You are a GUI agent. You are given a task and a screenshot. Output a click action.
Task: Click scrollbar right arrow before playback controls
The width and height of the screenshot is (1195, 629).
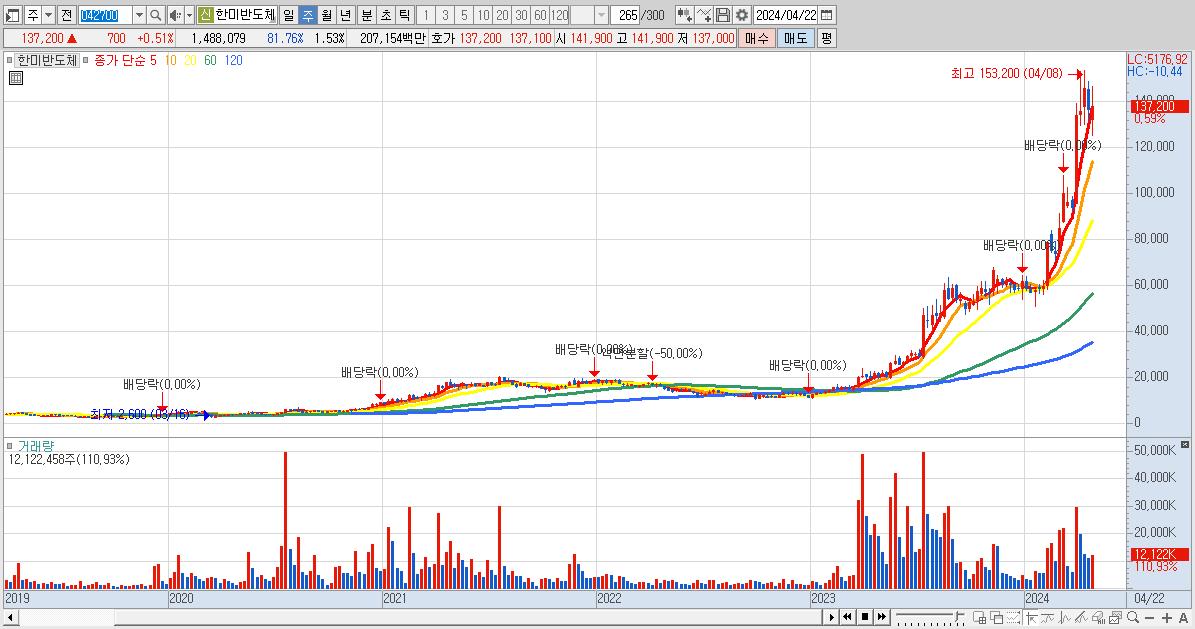coord(832,617)
